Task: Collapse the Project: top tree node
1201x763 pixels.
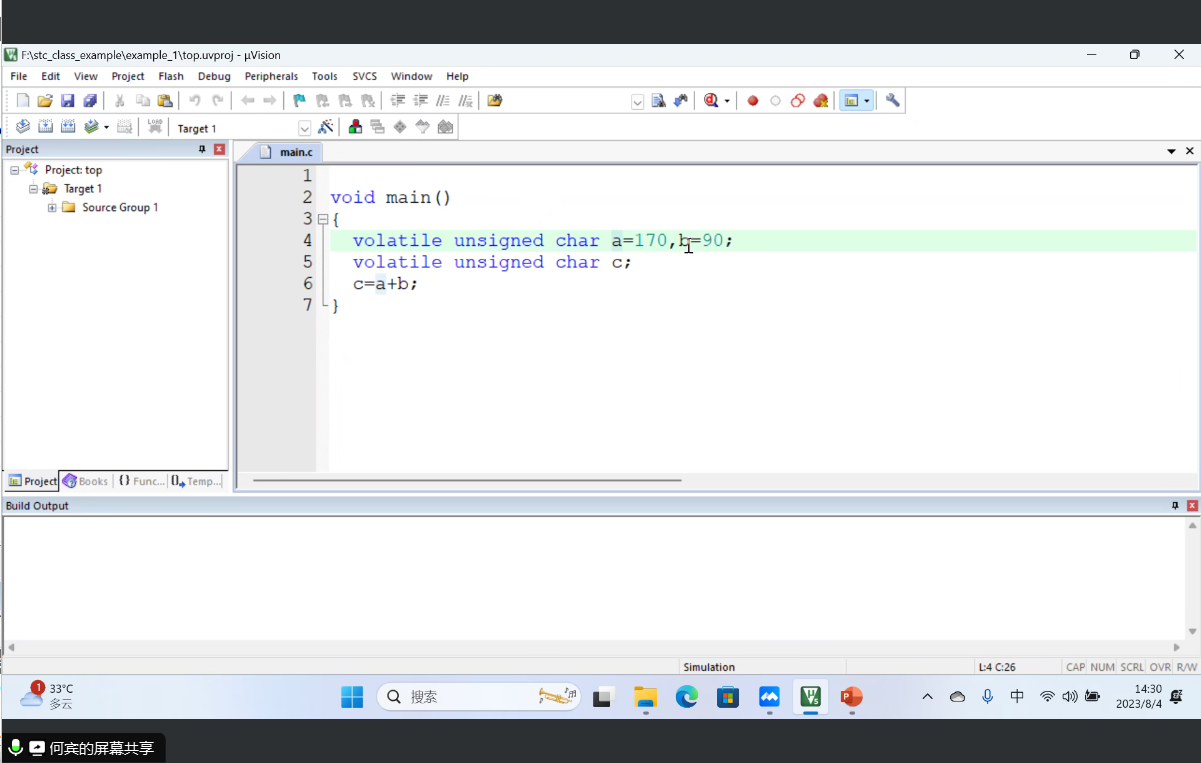Action: tap(15, 170)
